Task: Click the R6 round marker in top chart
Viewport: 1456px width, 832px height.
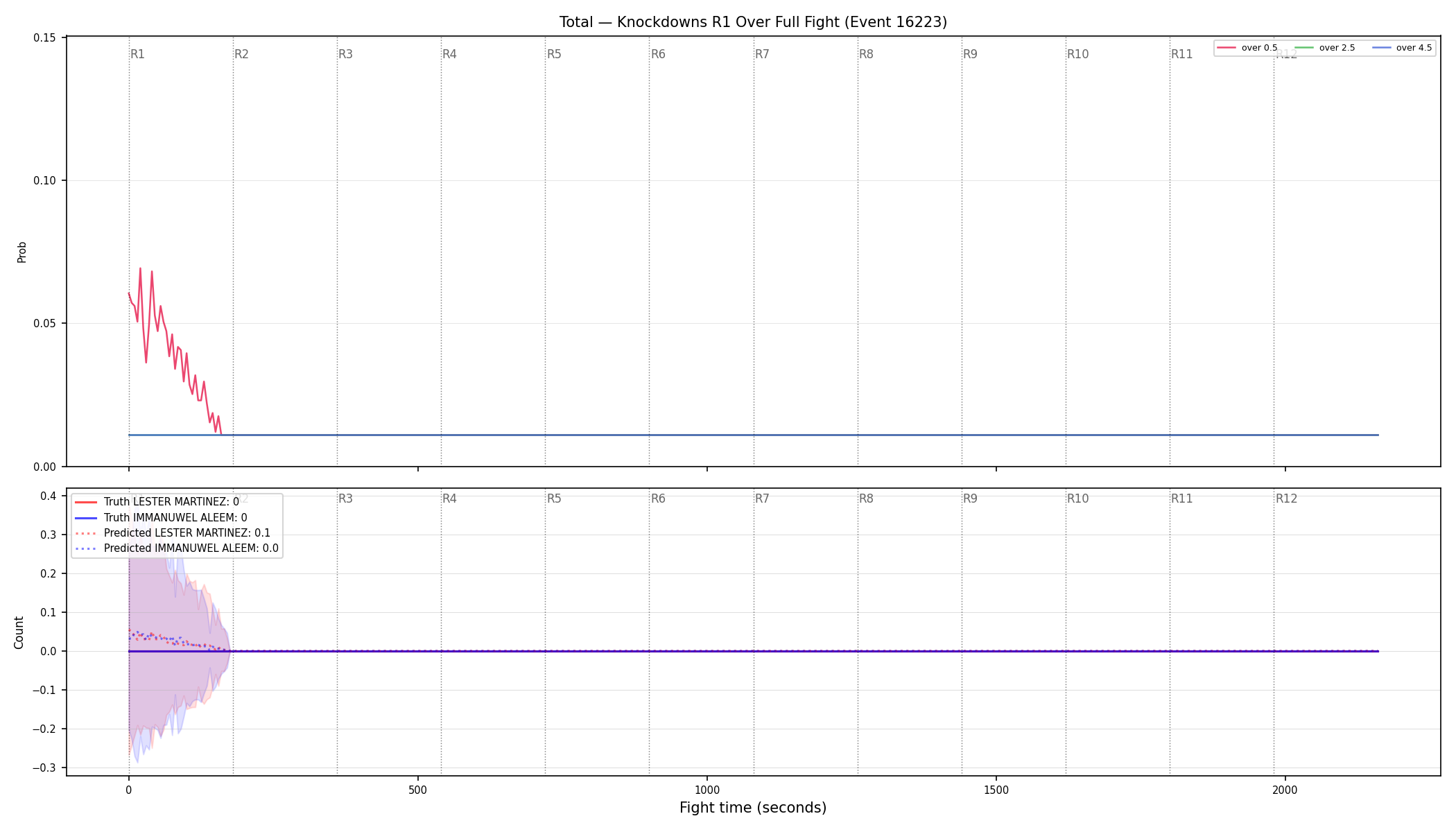Action: click(658, 54)
